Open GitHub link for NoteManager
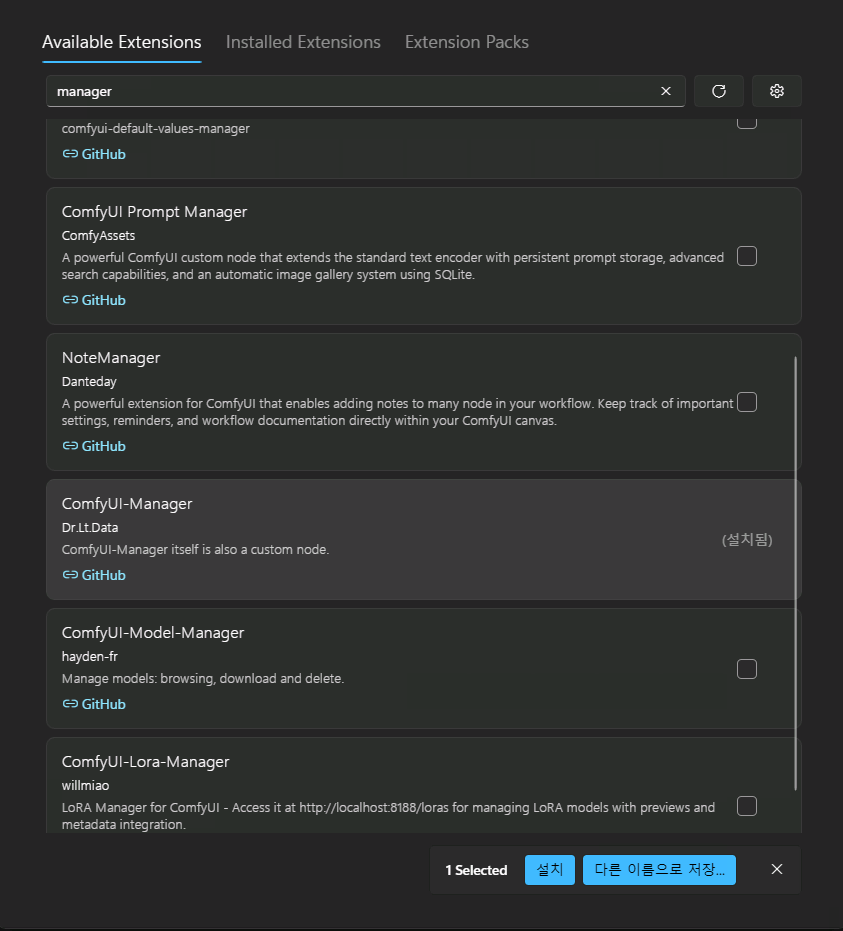Screen dimensions: 843x931 (94, 446)
